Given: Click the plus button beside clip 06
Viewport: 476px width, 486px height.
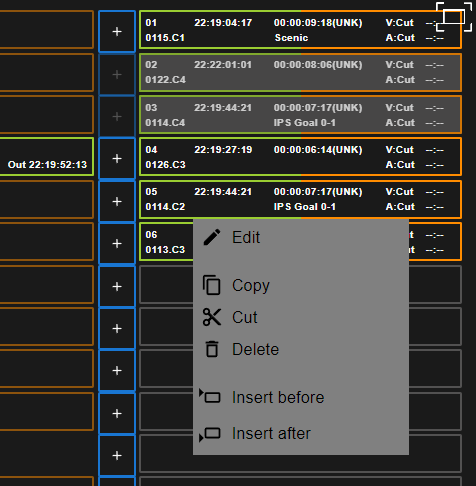Looking at the screenshot, I should [117, 244].
